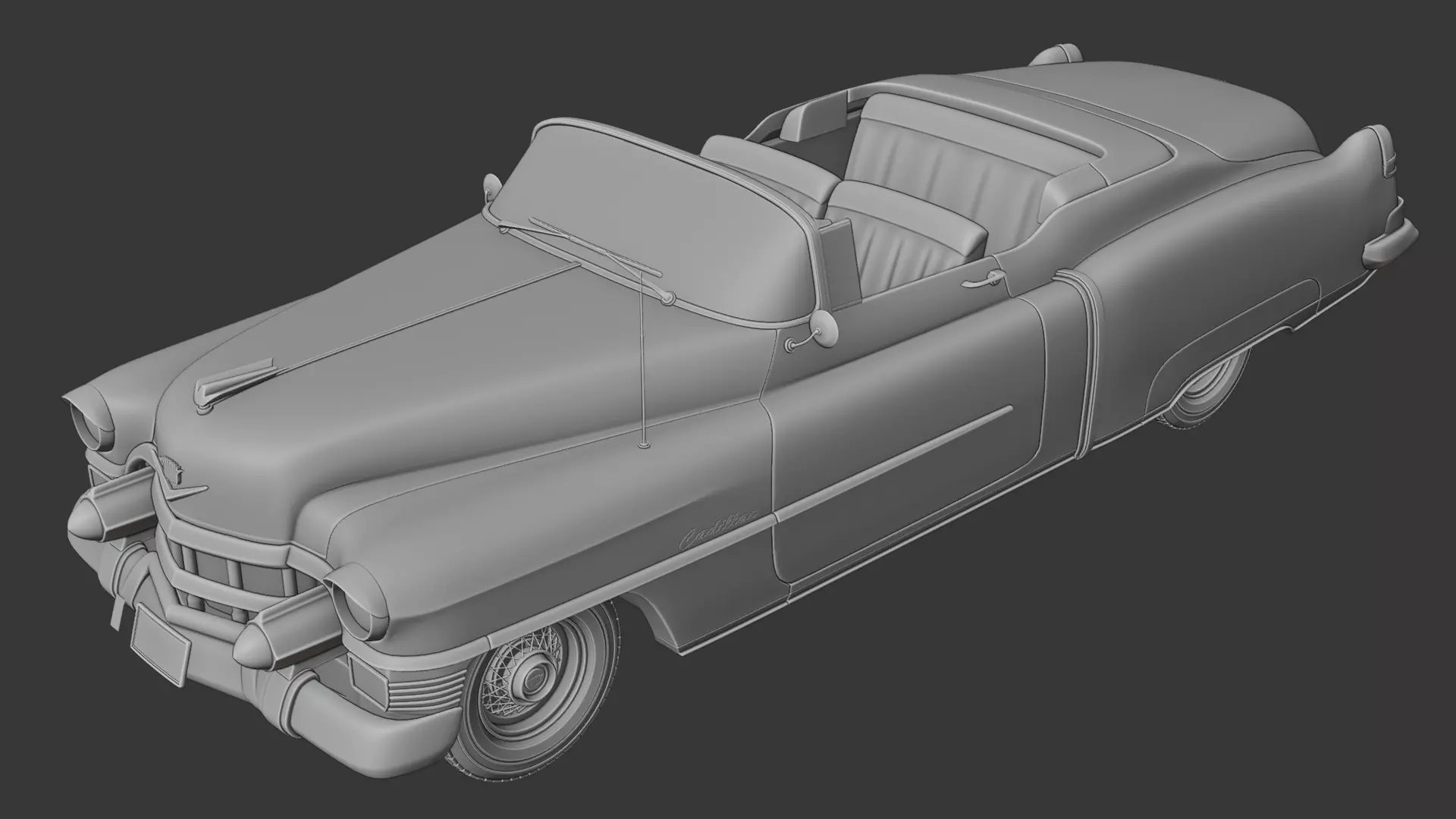Select the blank front license plate
This screenshot has height=819, width=1456.
(x=159, y=646)
